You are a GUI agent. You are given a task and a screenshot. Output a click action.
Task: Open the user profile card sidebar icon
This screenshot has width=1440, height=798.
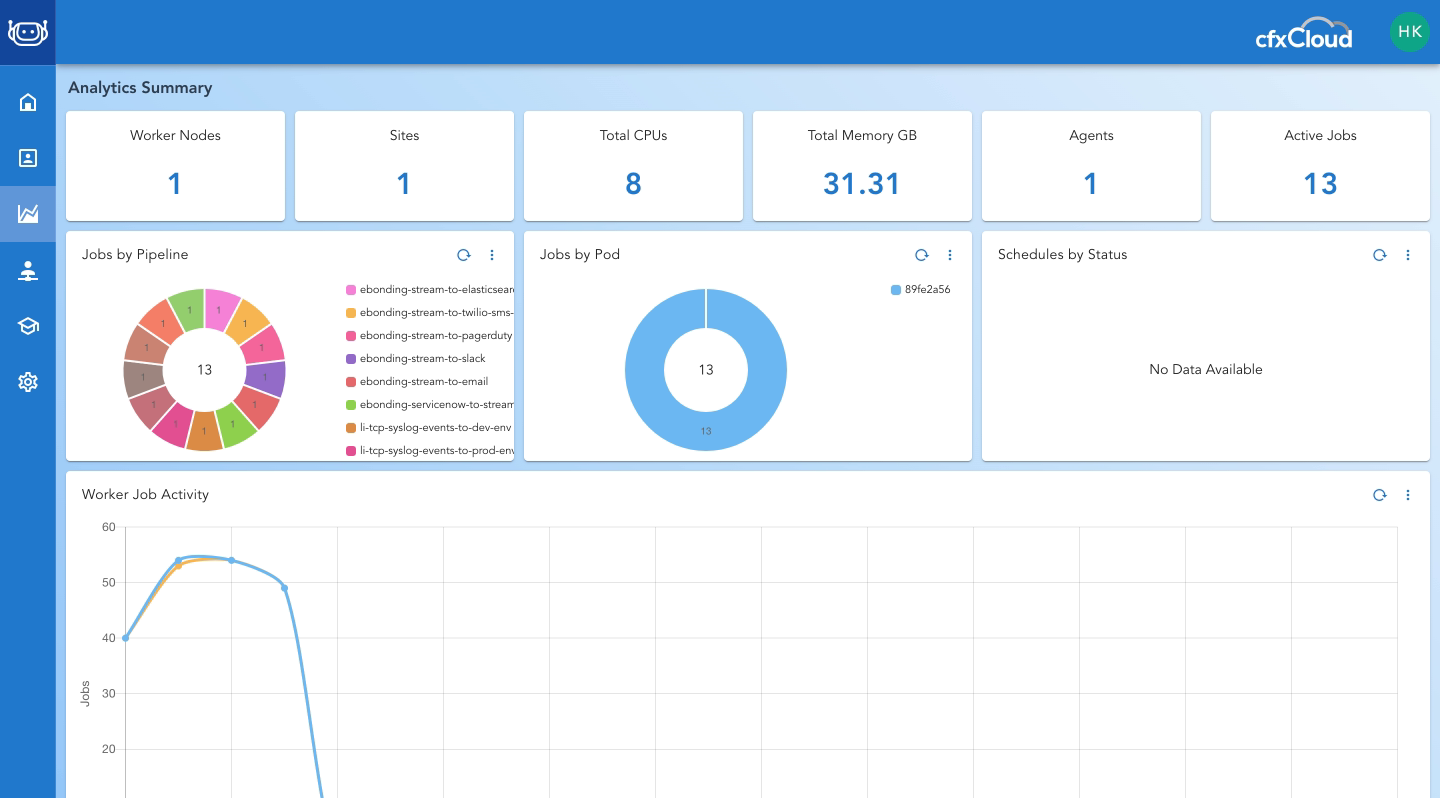(28, 158)
